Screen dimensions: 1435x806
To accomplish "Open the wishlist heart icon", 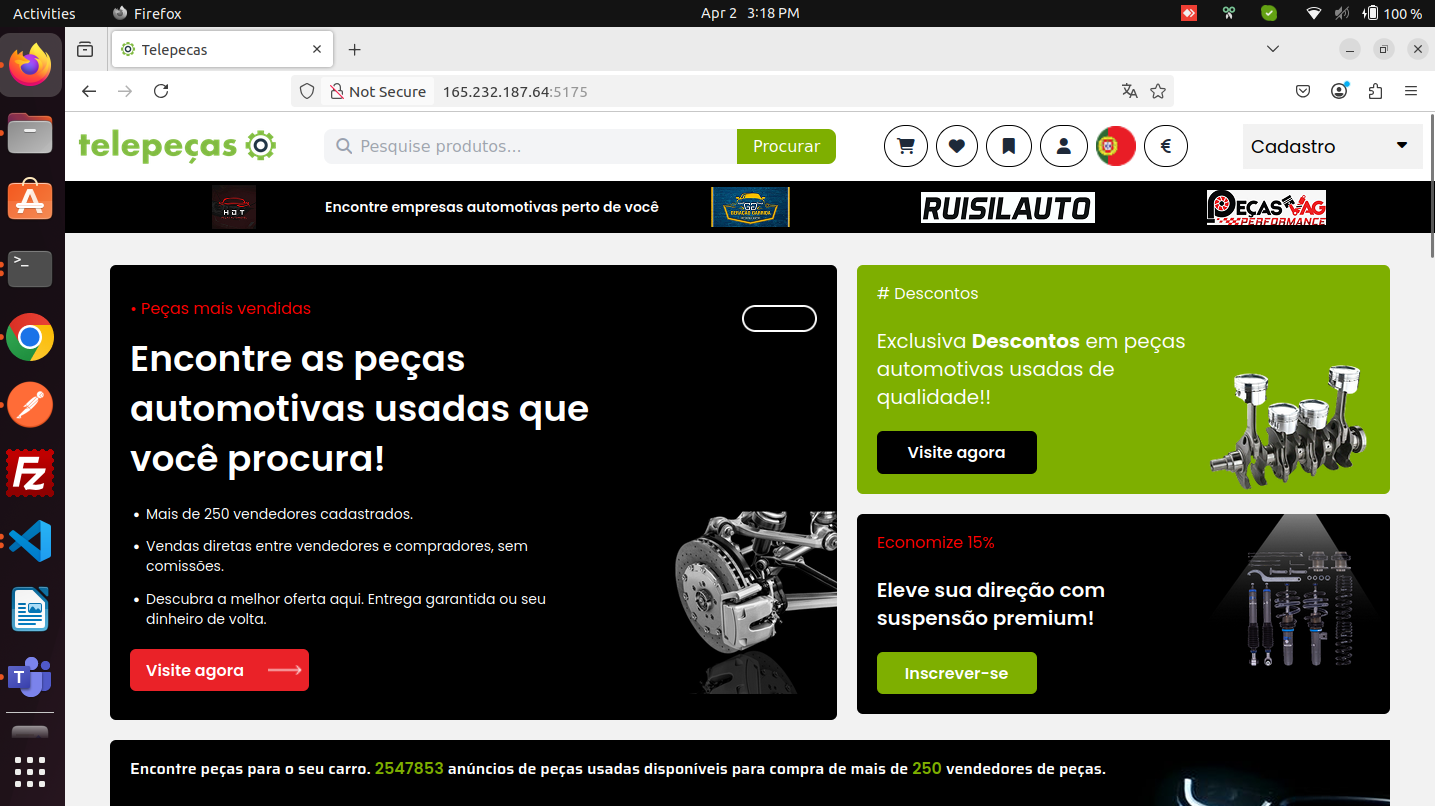I will tap(957, 146).
